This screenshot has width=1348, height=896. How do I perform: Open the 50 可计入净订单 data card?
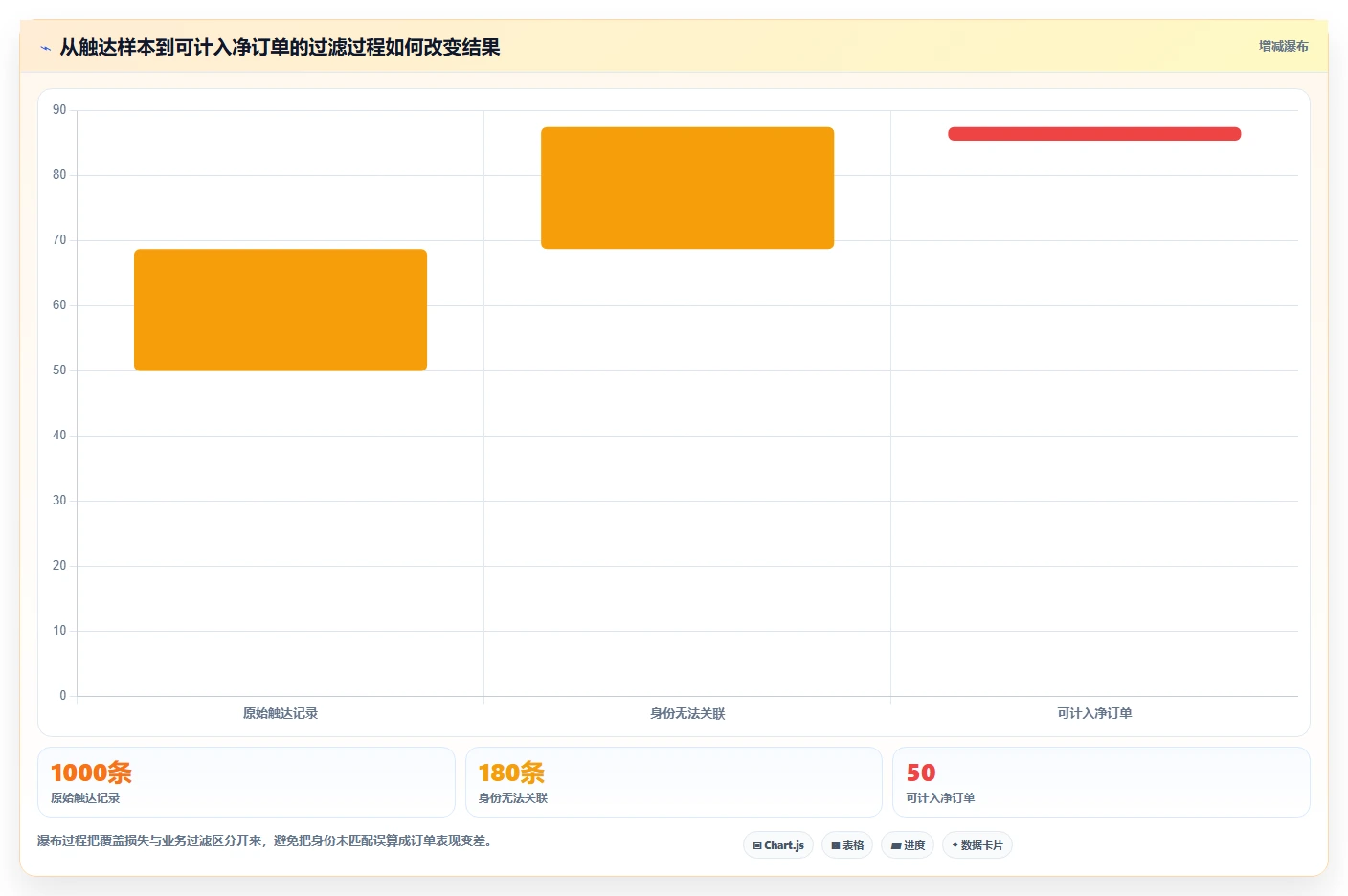coord(1101,782)
